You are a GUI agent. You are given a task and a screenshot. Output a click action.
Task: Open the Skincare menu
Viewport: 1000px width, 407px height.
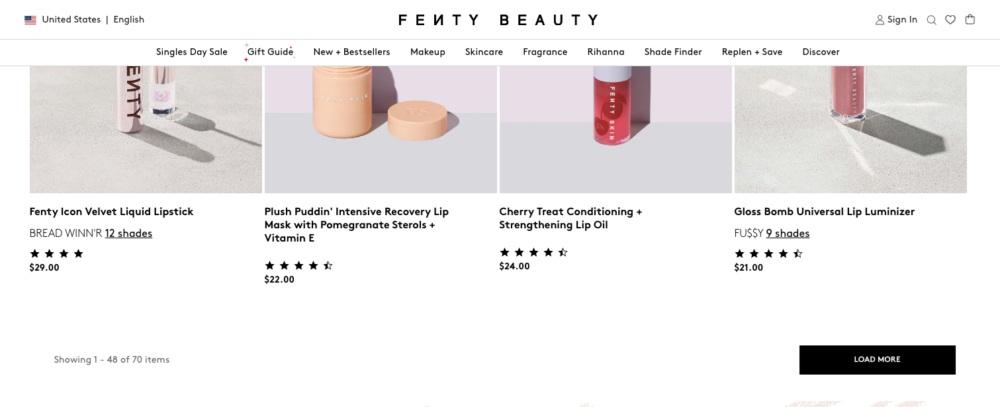[x=484, y=52]
